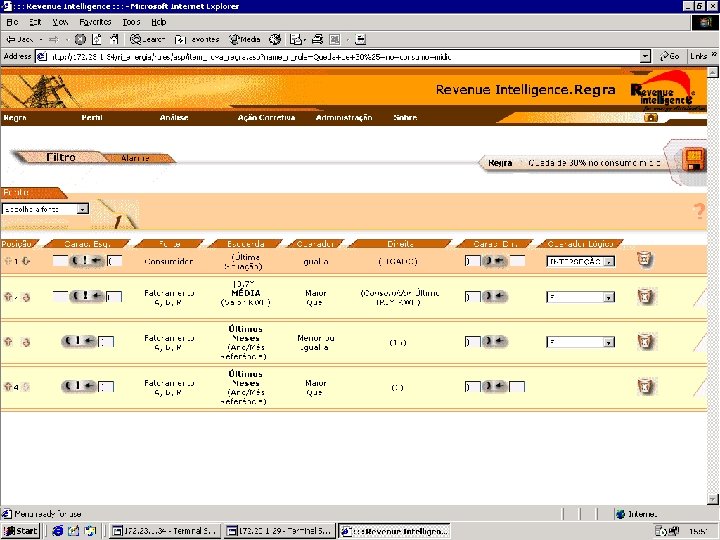Image resolution: width=720 pixels, height=540 pixels.
Task: Click the camera icon in the brown menu bar
Action: 651,118
